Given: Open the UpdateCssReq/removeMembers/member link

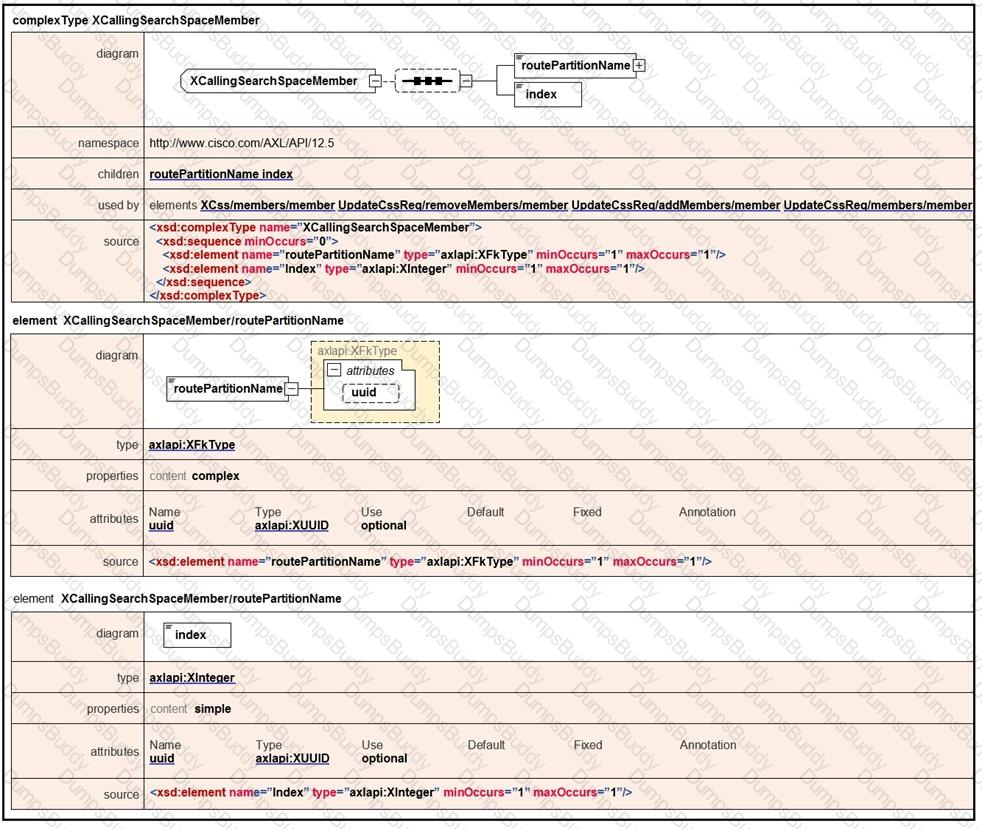Looking at the screenshot, I should click(x=452, y=205).
